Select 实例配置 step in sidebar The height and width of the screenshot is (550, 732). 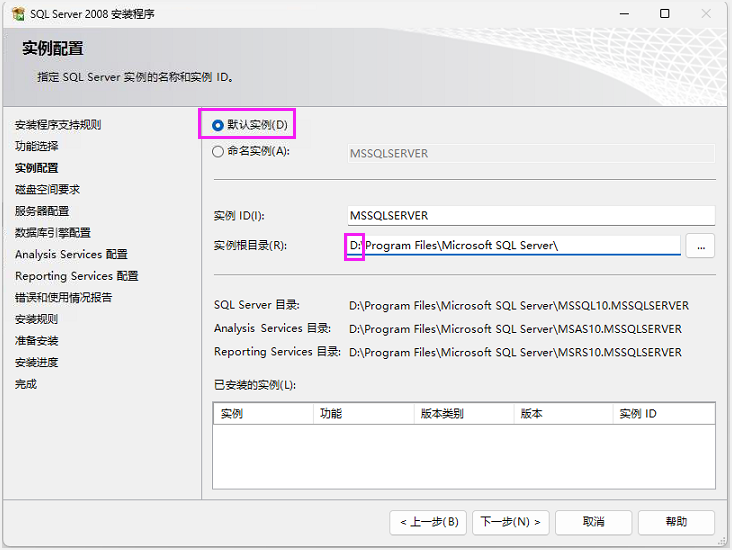pos(36,168)
